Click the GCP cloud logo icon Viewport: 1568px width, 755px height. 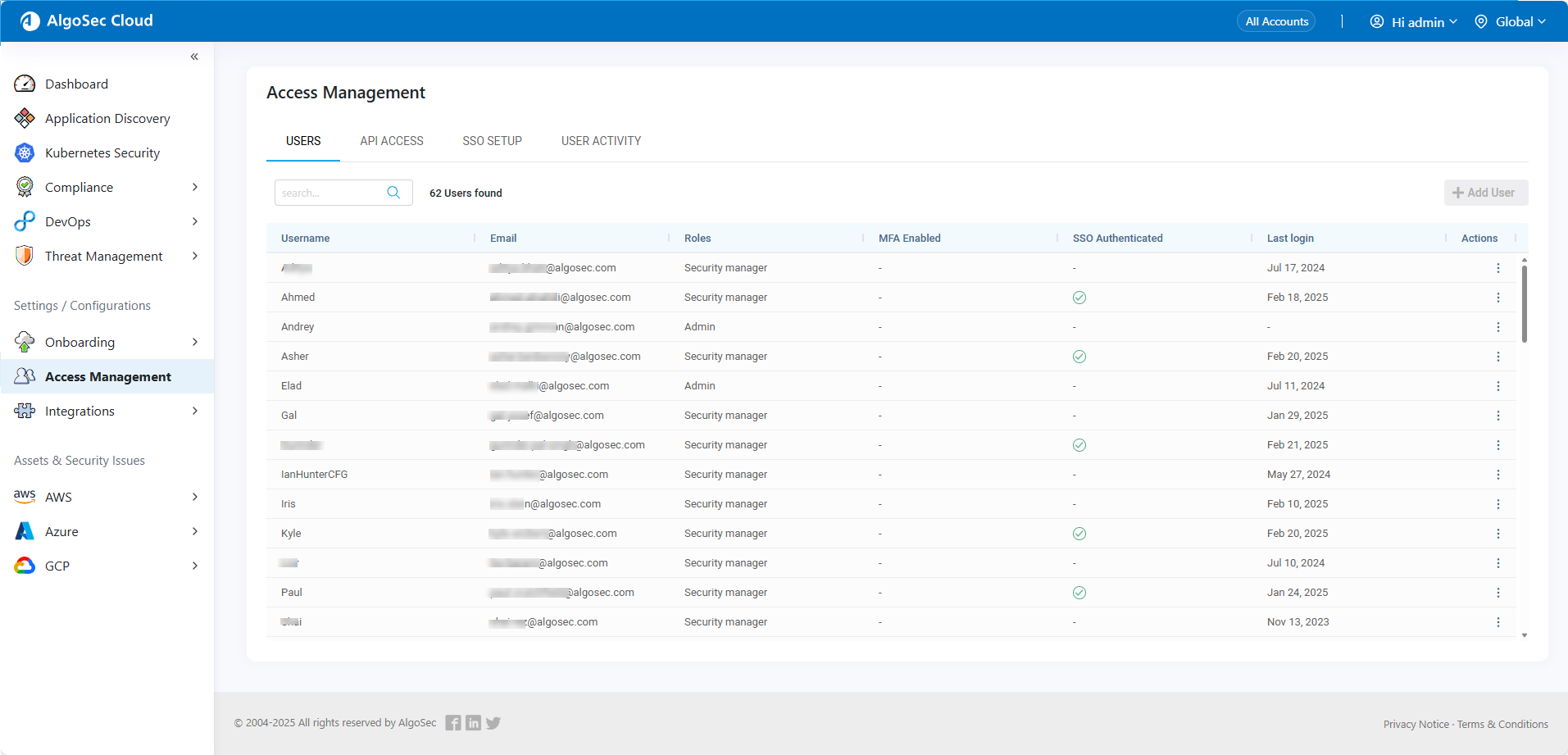(x=25, y=566)
